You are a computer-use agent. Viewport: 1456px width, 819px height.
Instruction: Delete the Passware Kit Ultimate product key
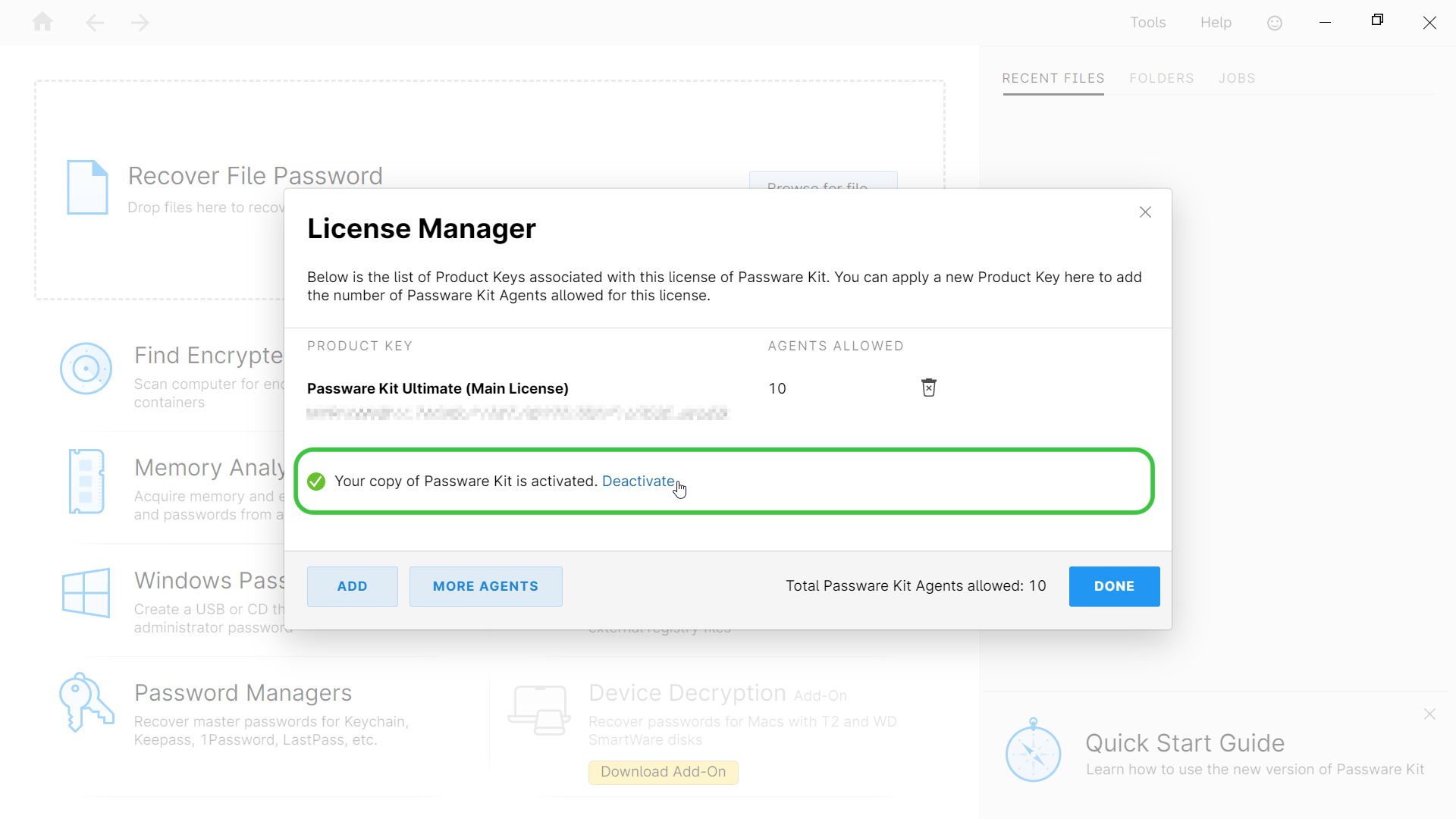pyautogui.click(x=928, y=388)
